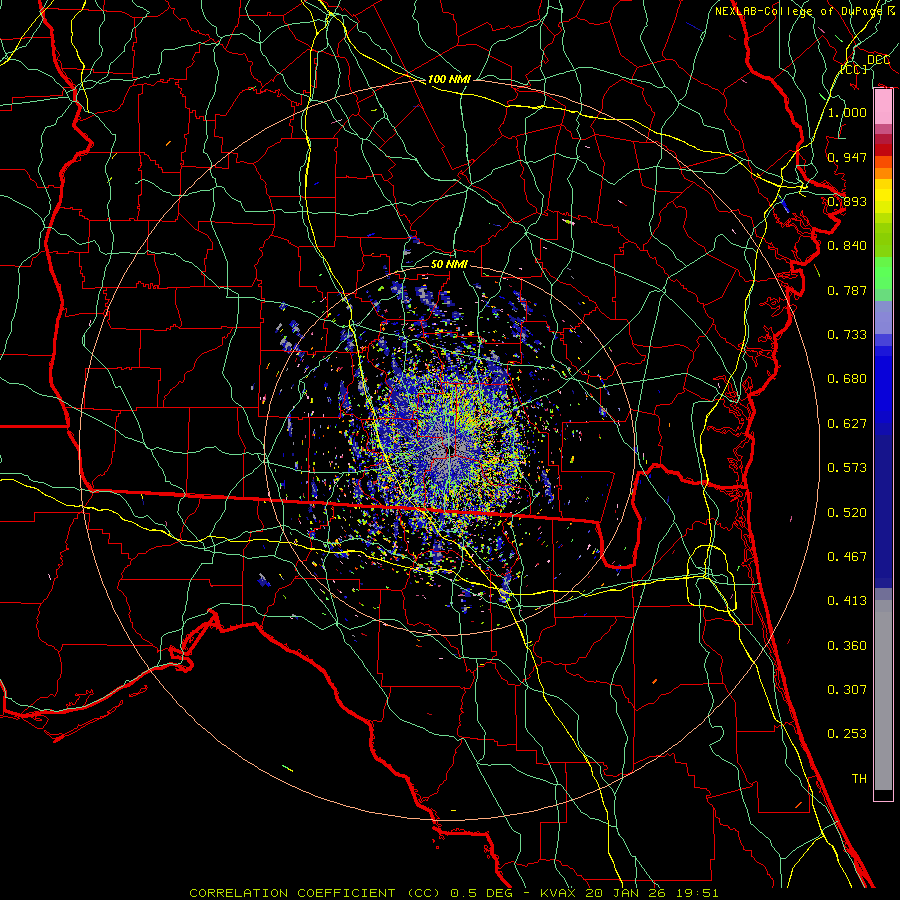
Task: Pick the black swatch at the scale bottom
Action: [x=883, y=794]
